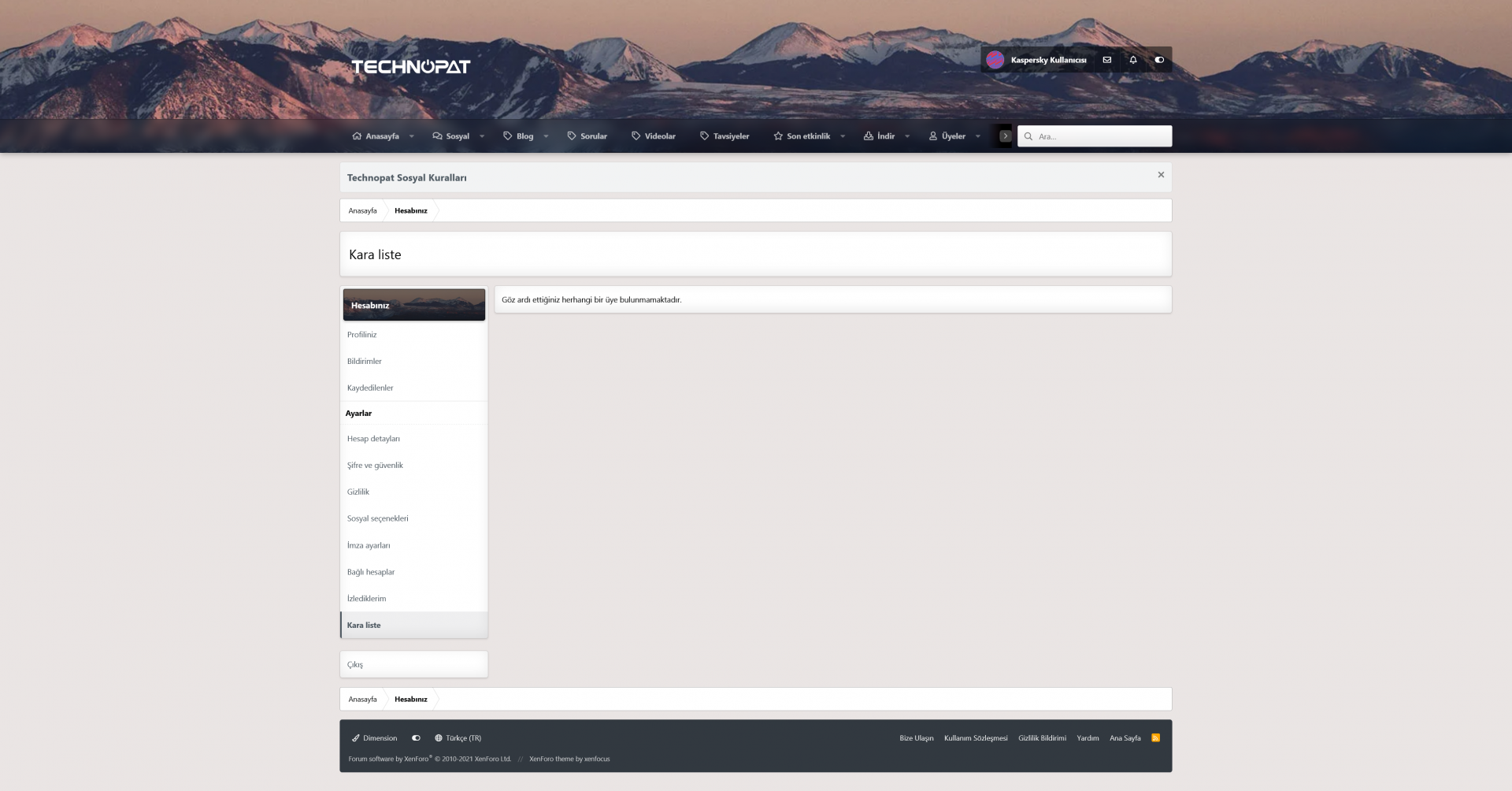Expand the Üyeler menu arrow
This screenshot has height=791, width=1512.
[x=978, y=136]
